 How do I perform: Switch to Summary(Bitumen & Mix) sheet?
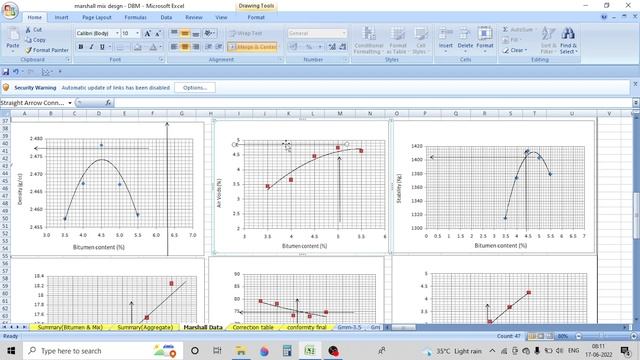[70, 327]
